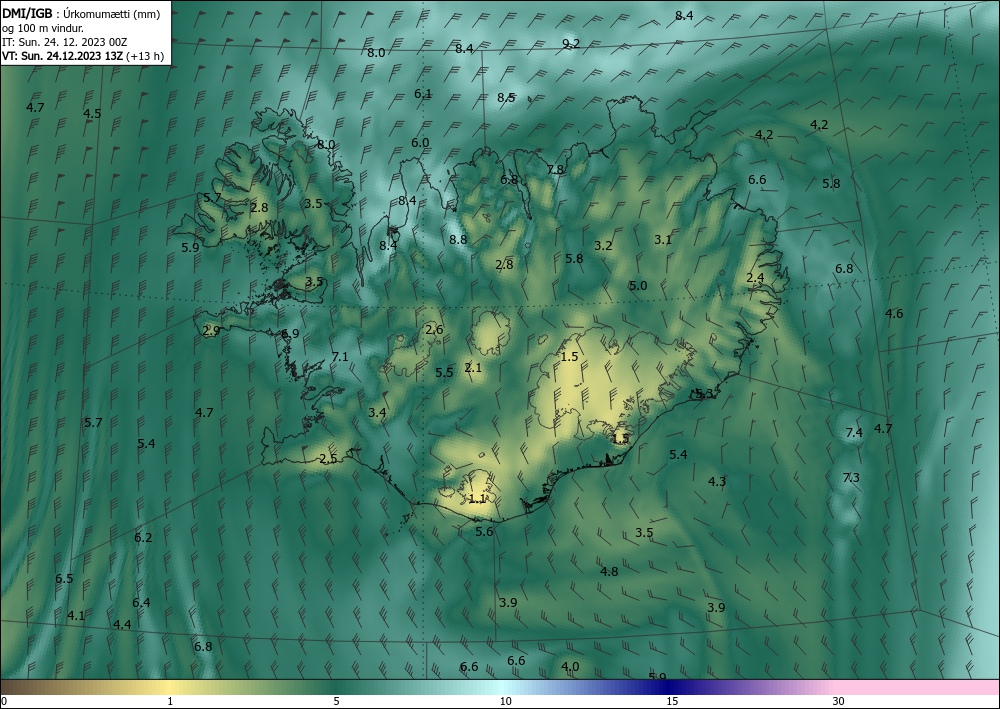Click the 2.6 value label
The width and height of the screenshot is (1000, 709).
434,330
